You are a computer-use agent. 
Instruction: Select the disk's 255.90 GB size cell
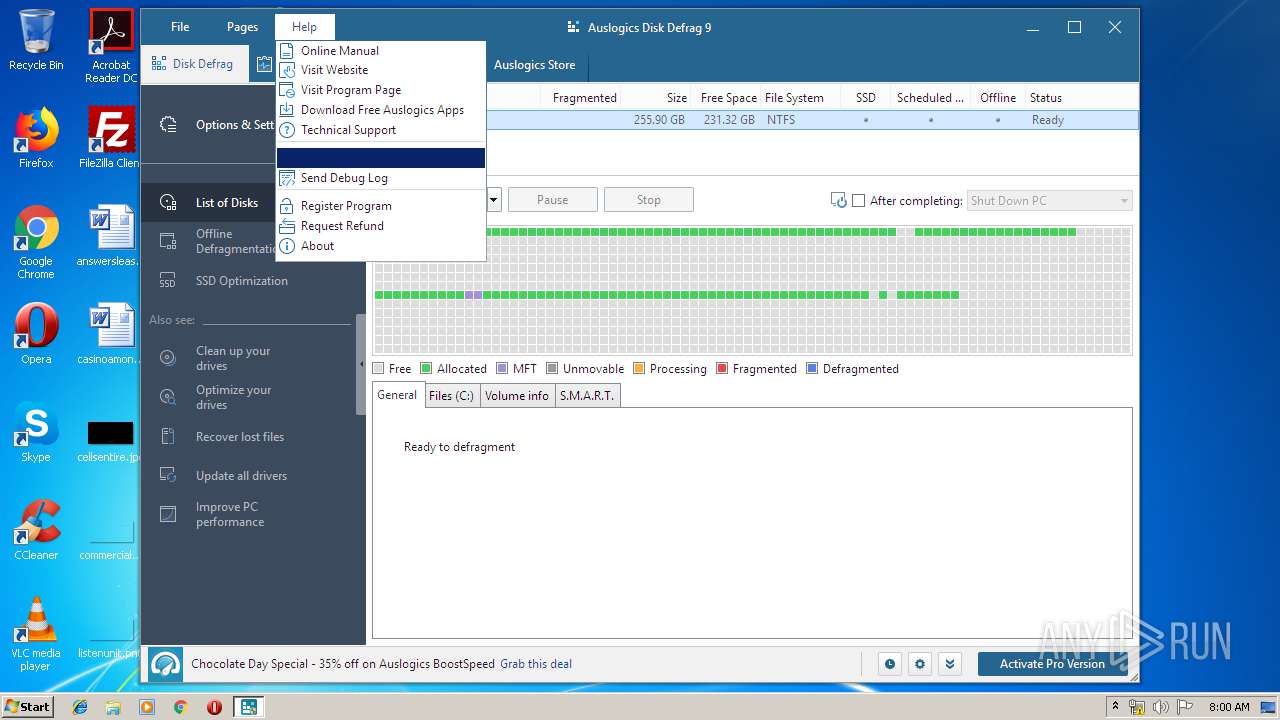pos(659,120)
